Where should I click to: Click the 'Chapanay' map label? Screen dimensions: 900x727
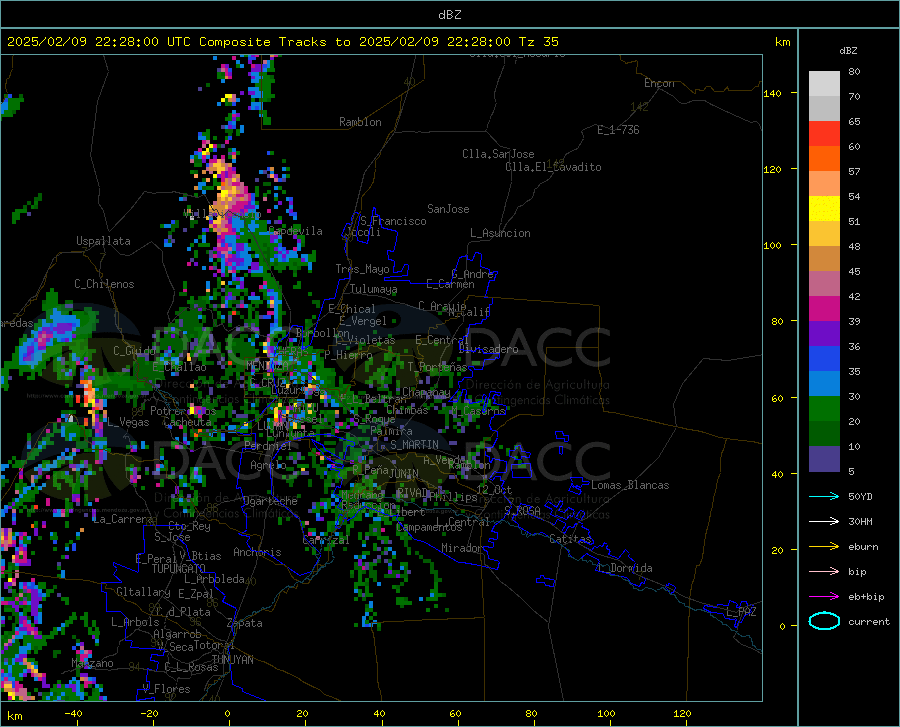coord(426,392)
